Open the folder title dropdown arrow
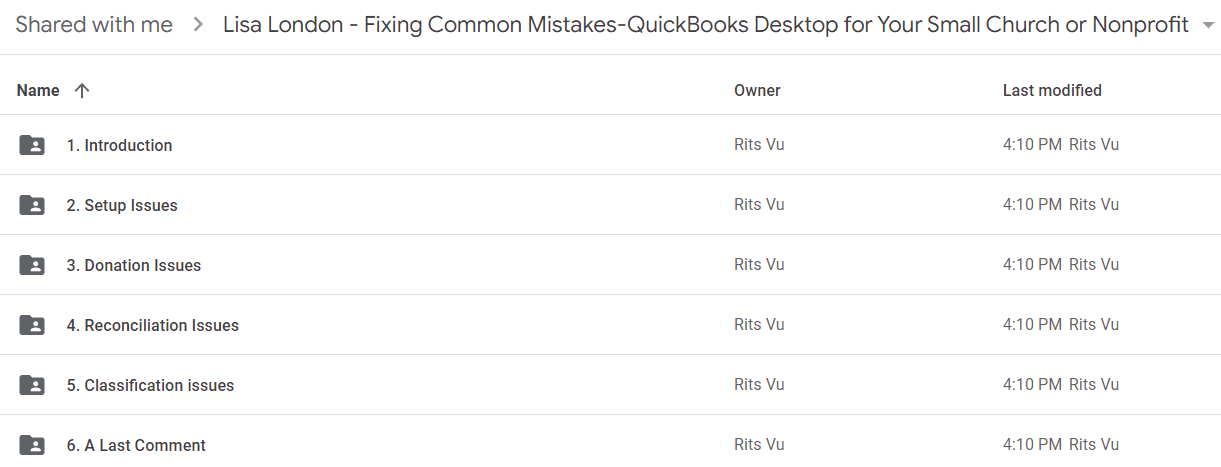The image size is (1221, 467). point(1207,26)
